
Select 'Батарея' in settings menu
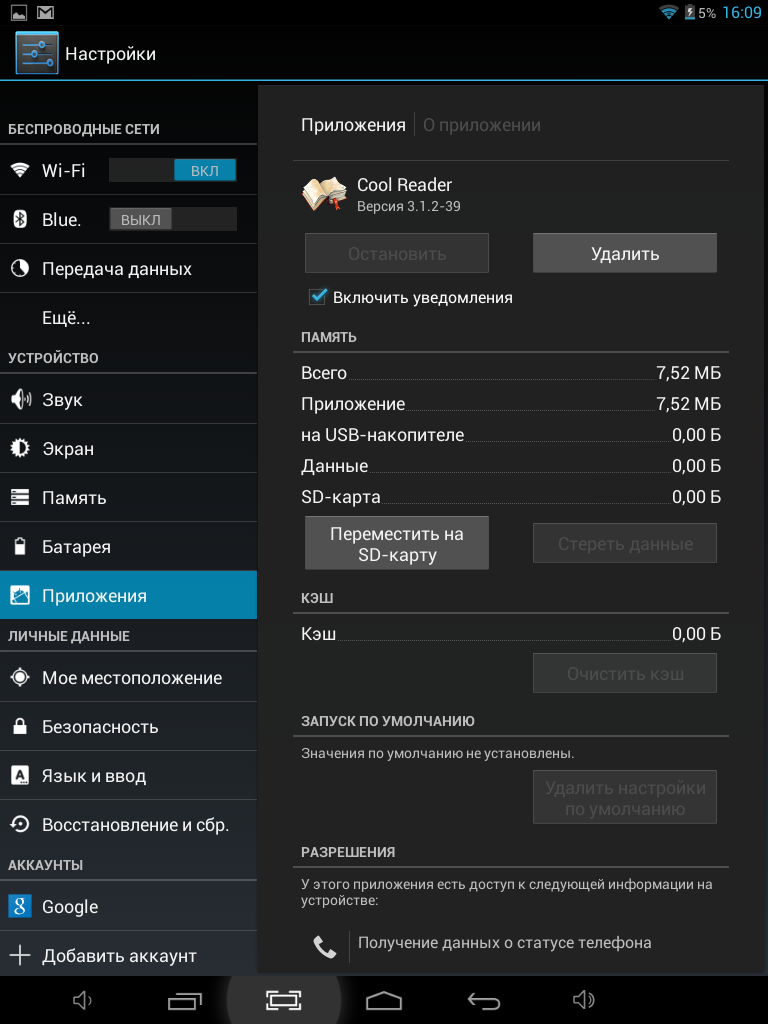(x=76, y=547)
